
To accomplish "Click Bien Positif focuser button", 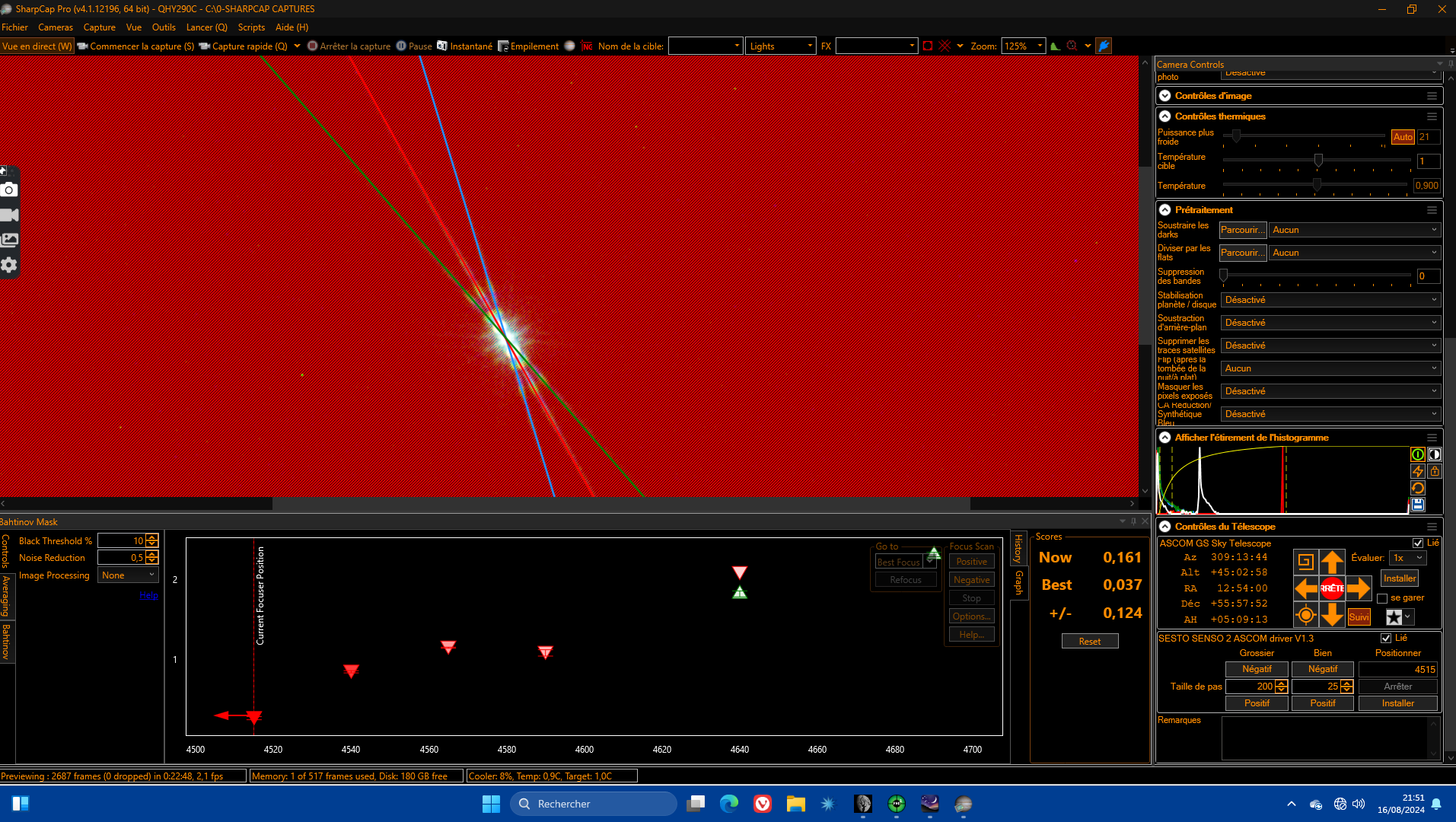I will tap(1323, 703).
